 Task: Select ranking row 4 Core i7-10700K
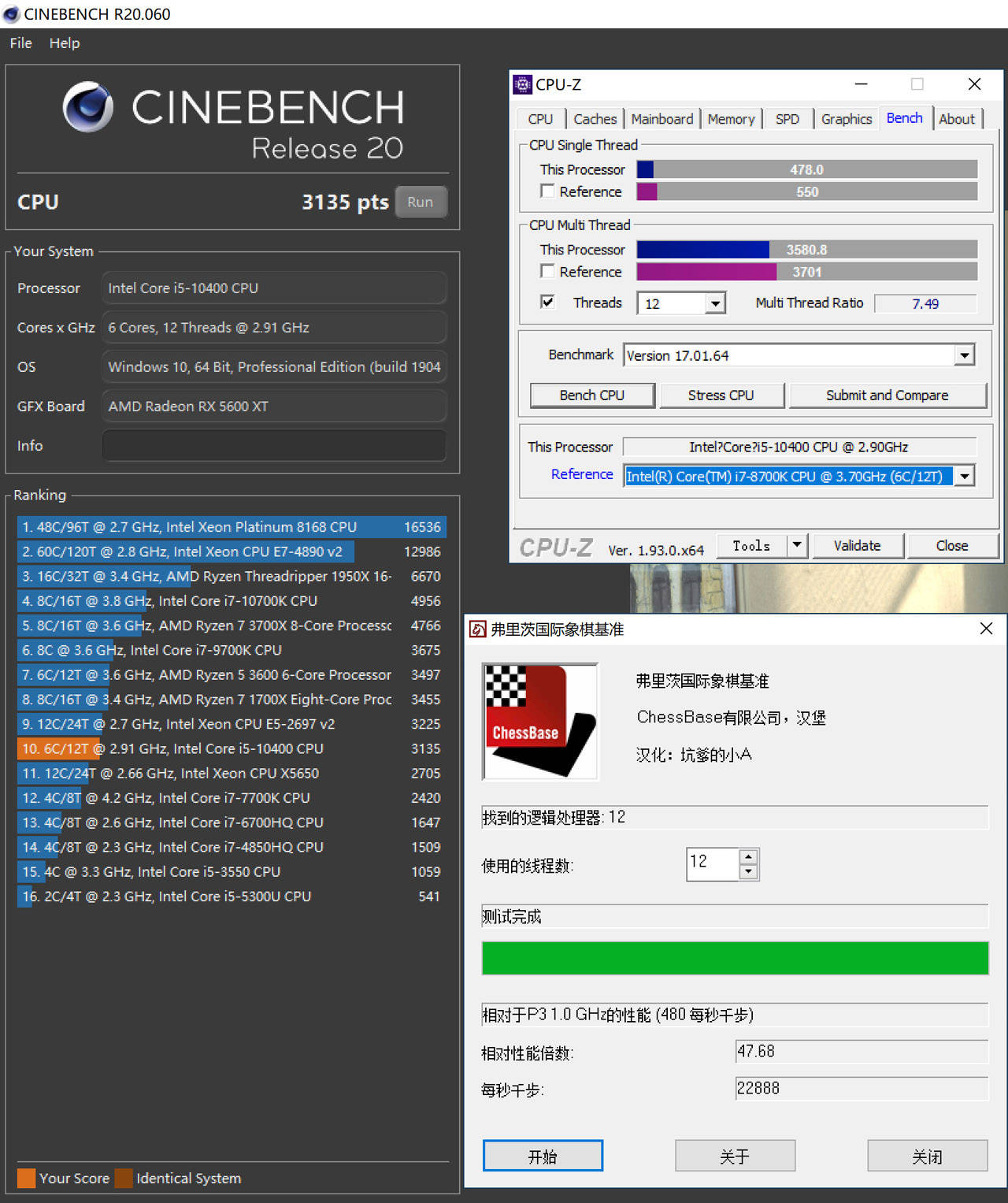[x=232, y=600]
